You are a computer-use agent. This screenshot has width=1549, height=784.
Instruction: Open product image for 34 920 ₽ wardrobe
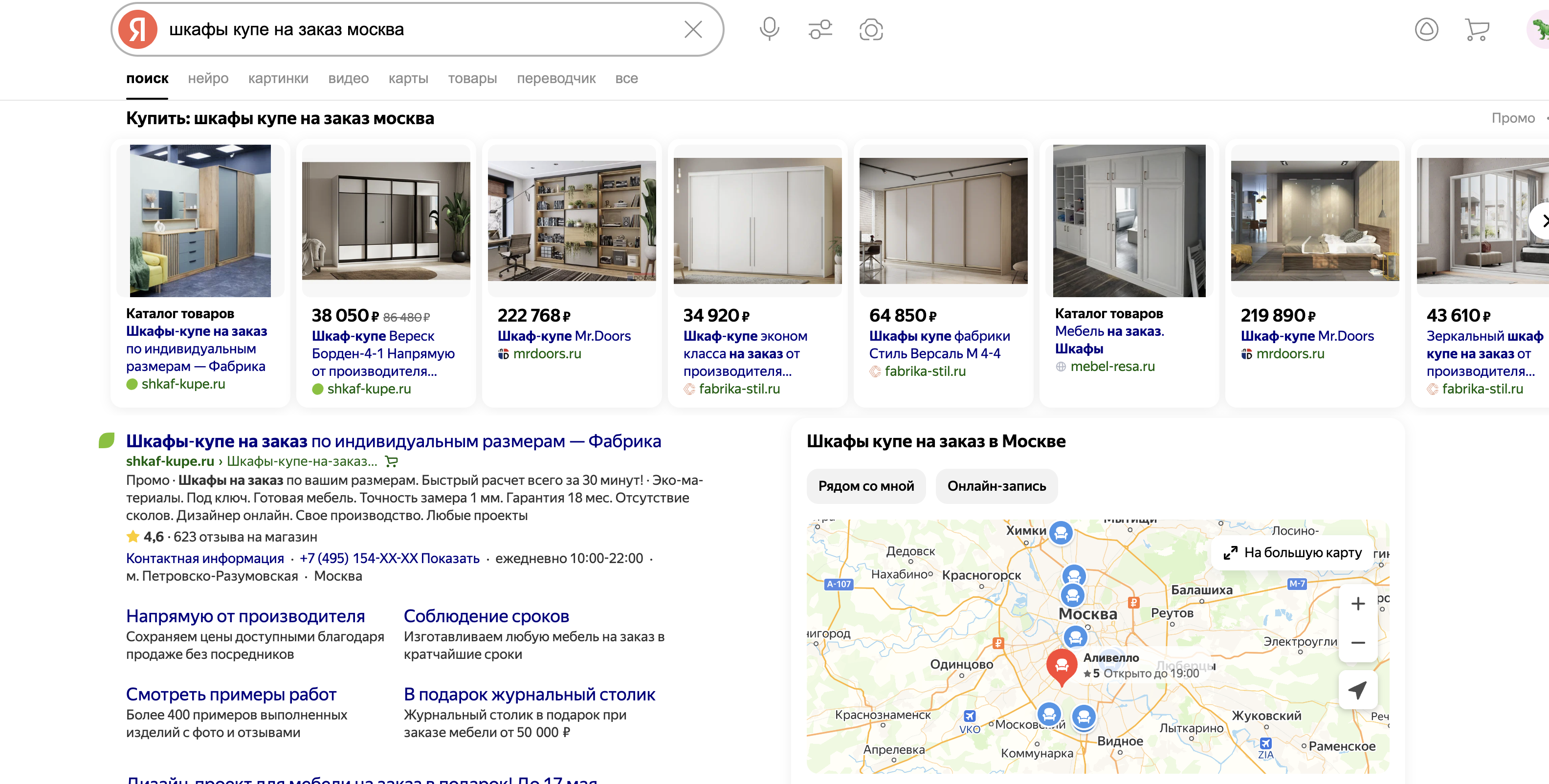[758, 220]
